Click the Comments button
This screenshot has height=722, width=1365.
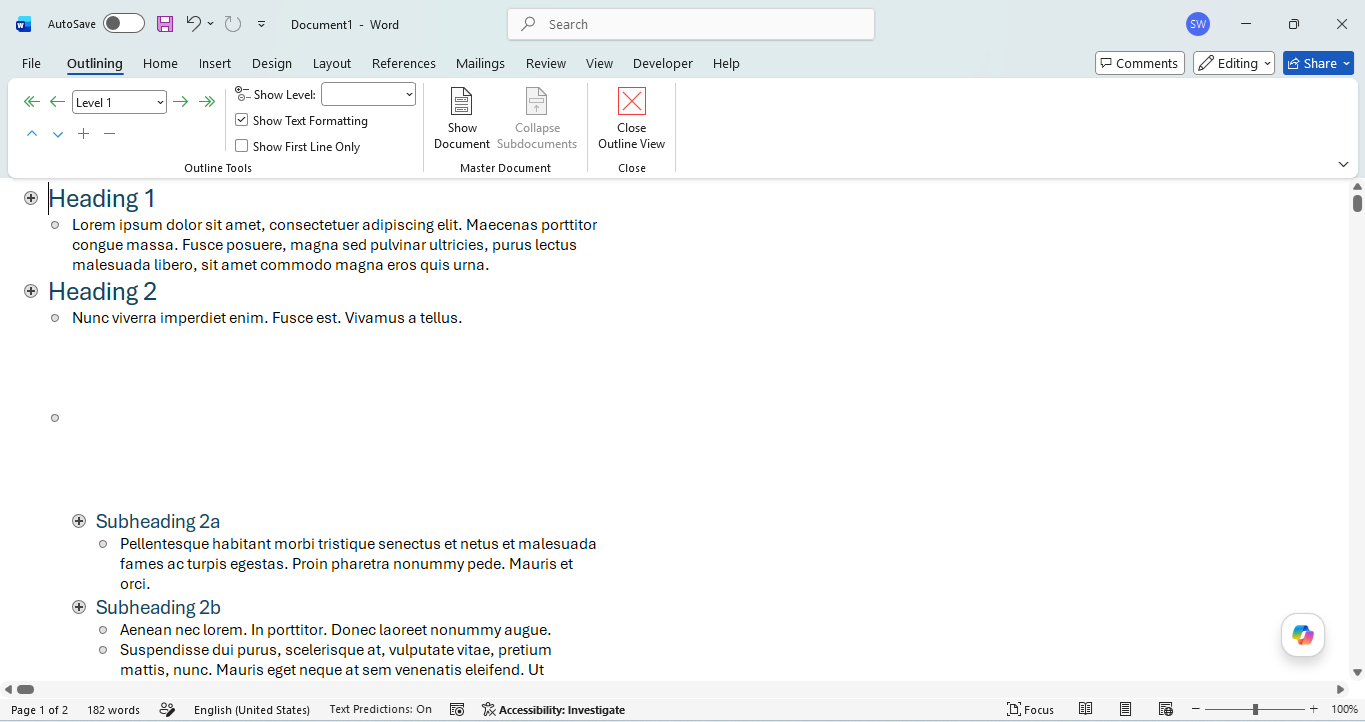tap(1140, 63)
